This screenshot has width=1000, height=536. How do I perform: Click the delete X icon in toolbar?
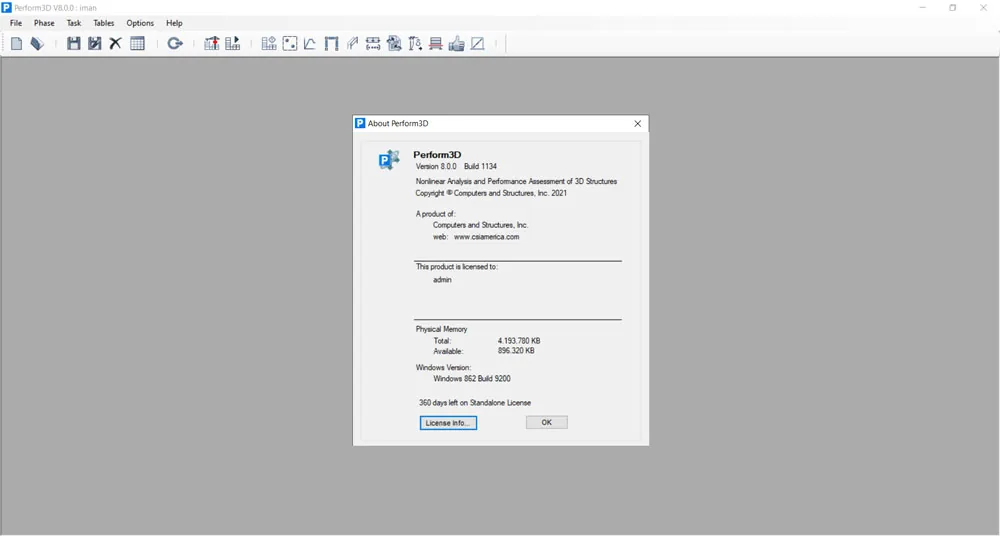(x=115, y=43)
